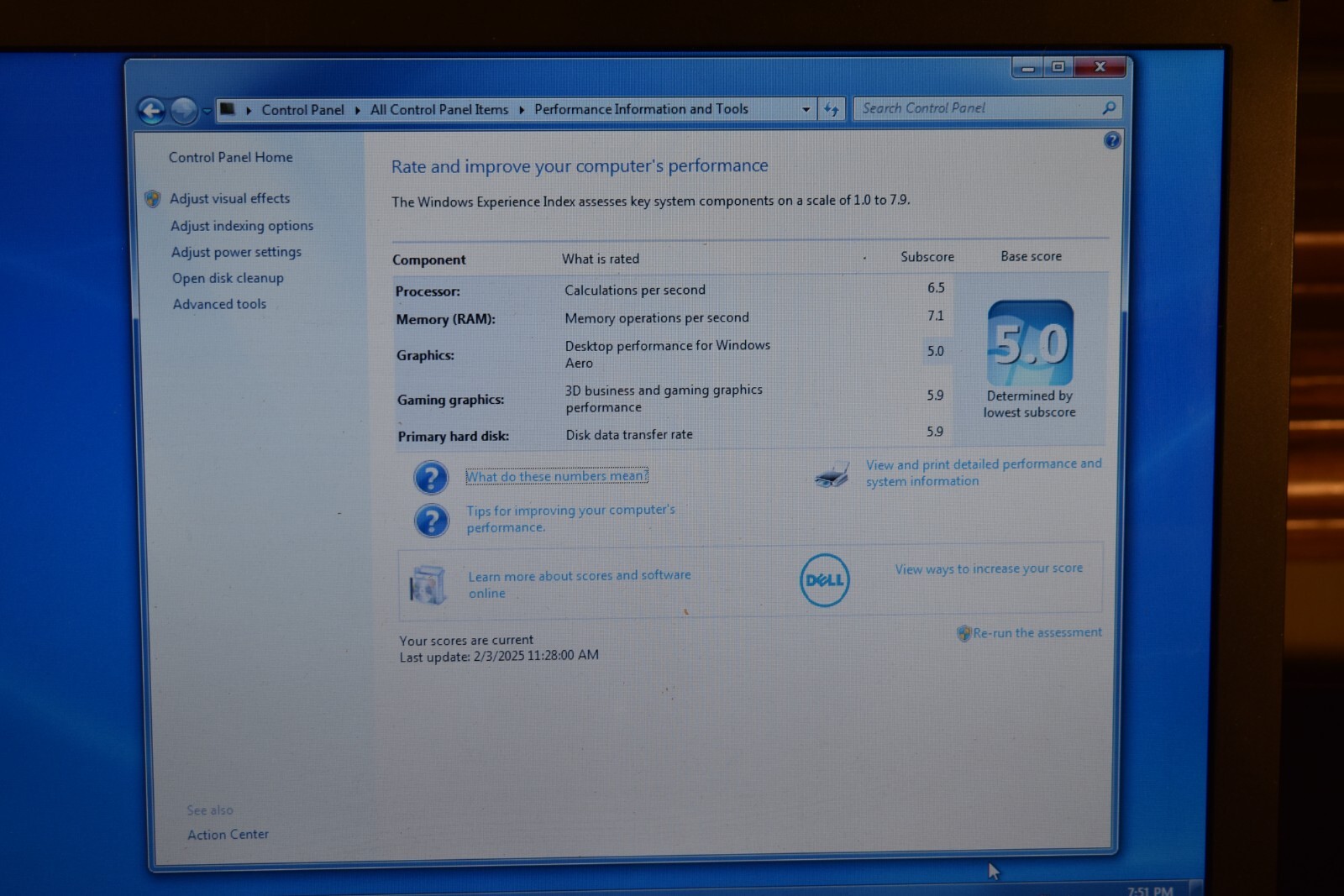Select the Primary hard disk row label
This screenshot has height=896, width=1344.
[454, 437]
